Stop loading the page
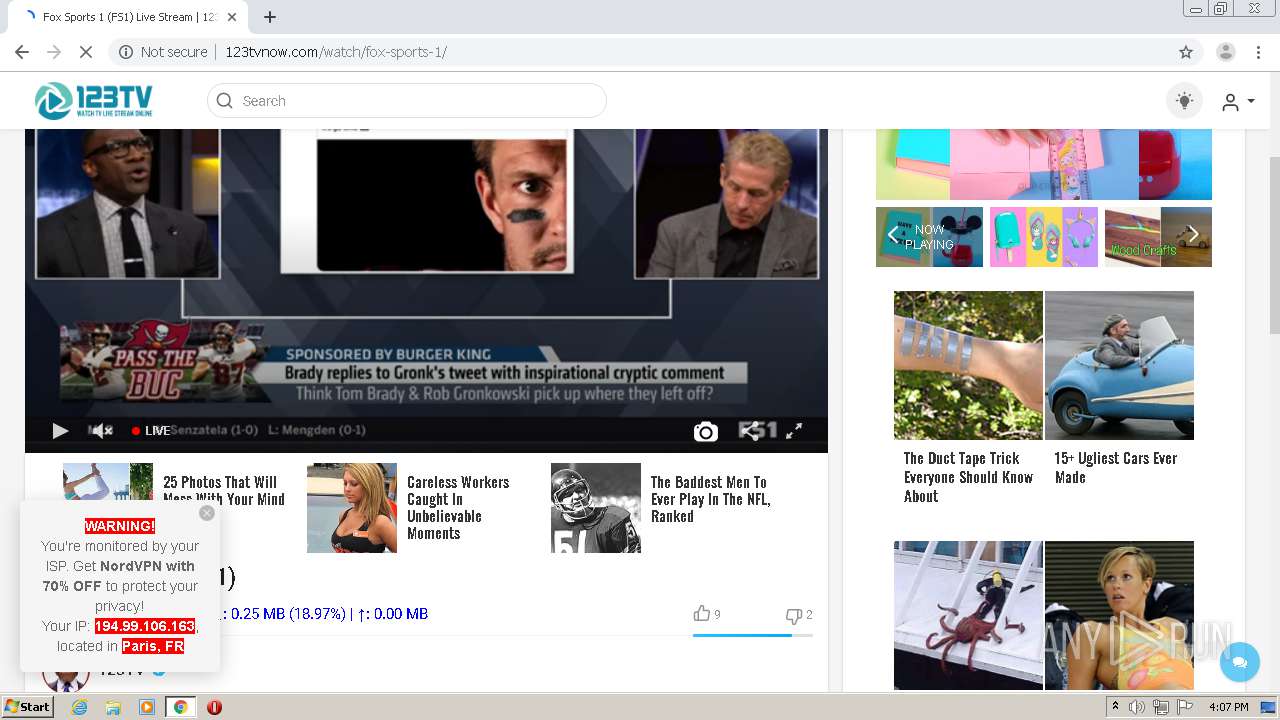Viewport: 1280px width, 720px height. (x=85, y=52)
